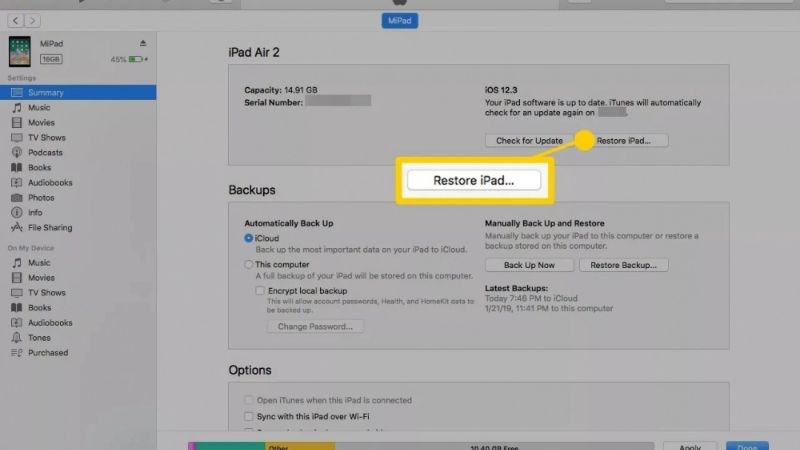Click 'Today 7:48 PM to iCloud' backup entry
This screenshot has width=800, height=450.
tap(531, 298)
